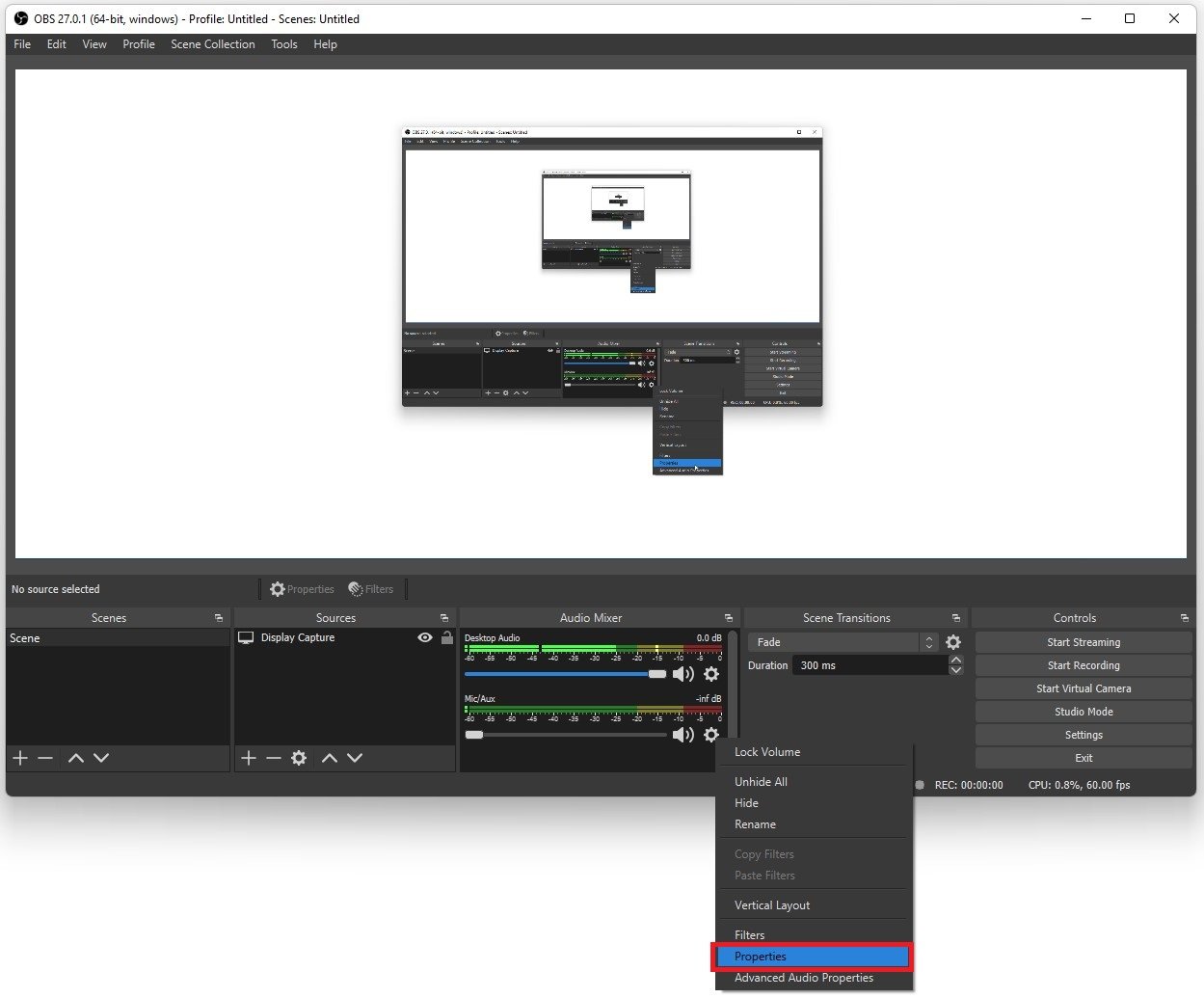The height and width of the screenshot is (998, 1204).
Task: Adjust the Desktop Audio volume slider
Action: [x=566, y=674]
